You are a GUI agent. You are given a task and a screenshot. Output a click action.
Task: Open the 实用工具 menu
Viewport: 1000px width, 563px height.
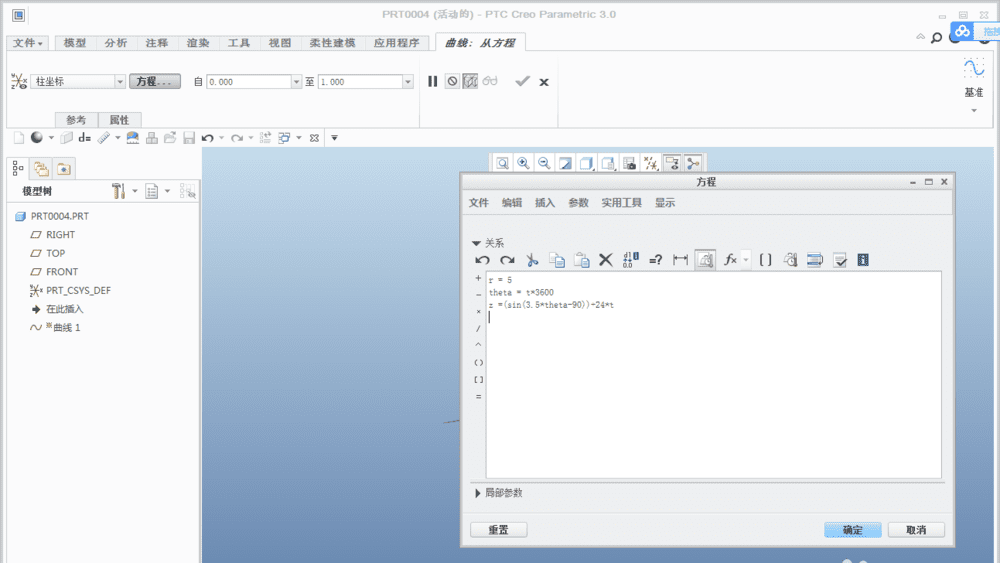click(x=621, y=203)
